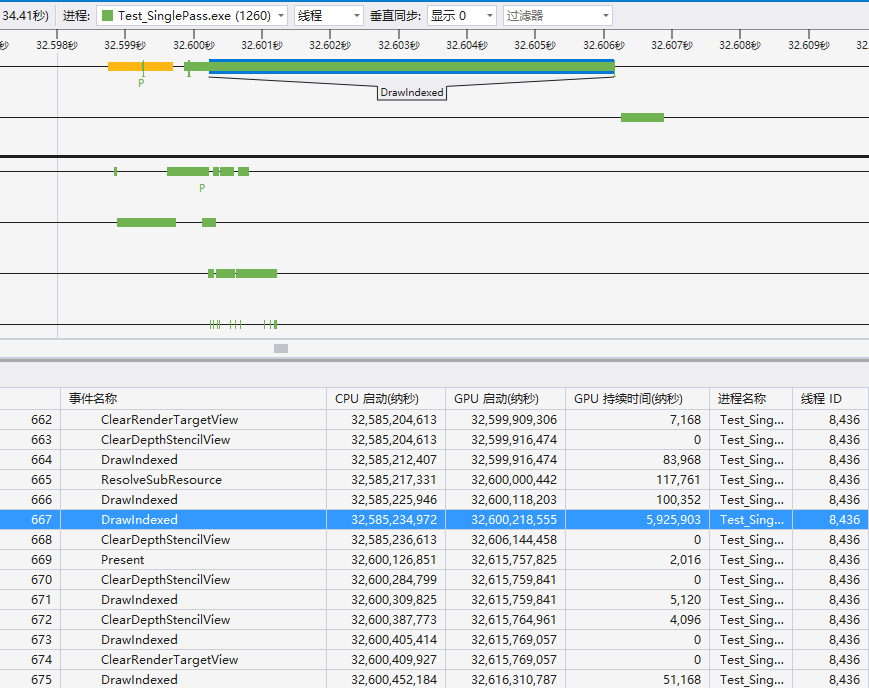The image size is (869, 688).
Task: Click GPU duration value 5,925,903
Action: [673, 519]
